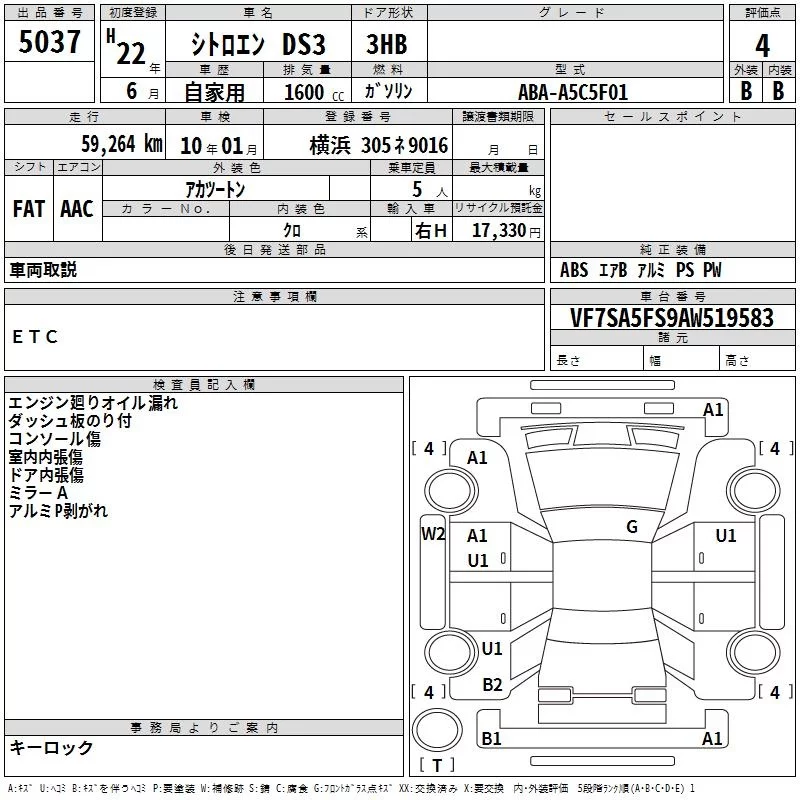Select the inspection date 10年01月
800x800 pixels.
click(218, 146)
